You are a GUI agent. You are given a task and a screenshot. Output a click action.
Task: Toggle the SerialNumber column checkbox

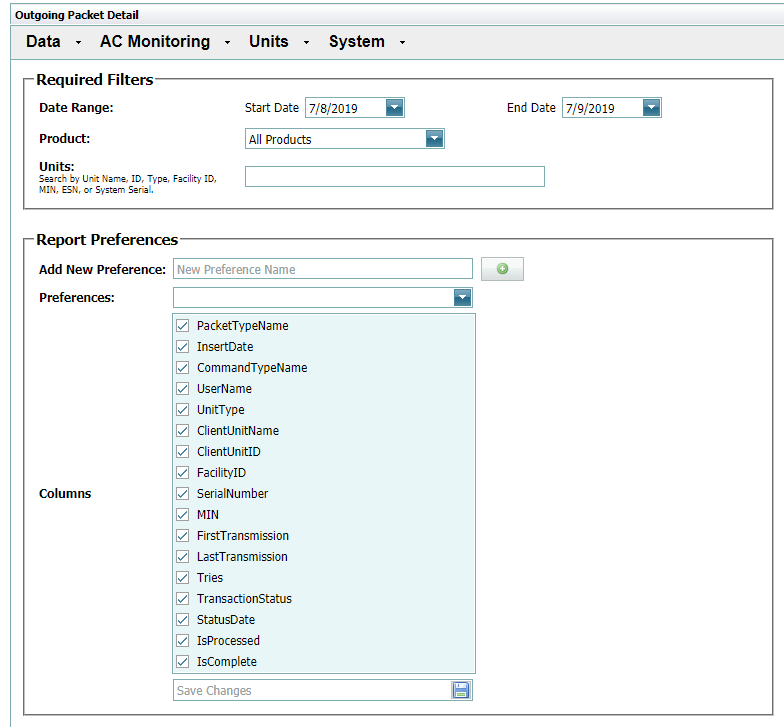pyautogui.click(x=182, y=494)
